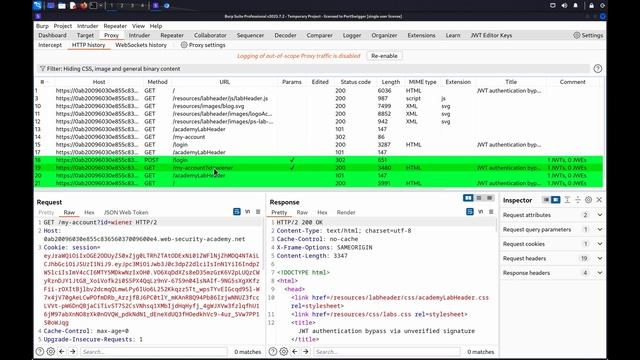Open the Settings gear in Burp
This screenshot has width=640, height=360.
[x=588, y=35]
